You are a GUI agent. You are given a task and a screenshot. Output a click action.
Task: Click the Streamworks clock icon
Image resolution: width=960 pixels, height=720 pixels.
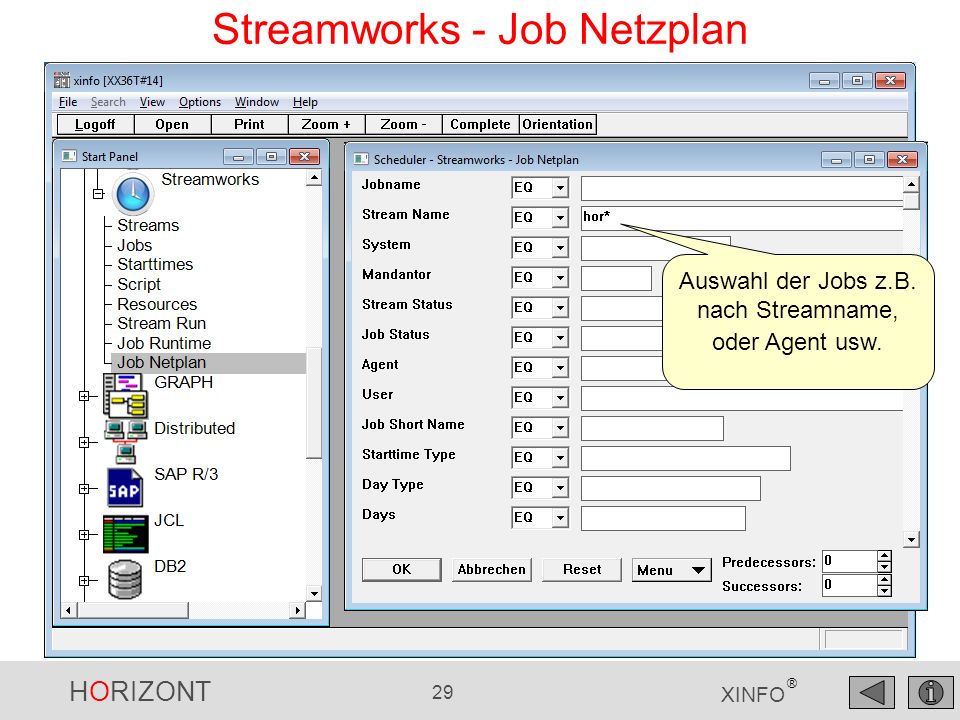pyautogui.click(x=133, y=193)
